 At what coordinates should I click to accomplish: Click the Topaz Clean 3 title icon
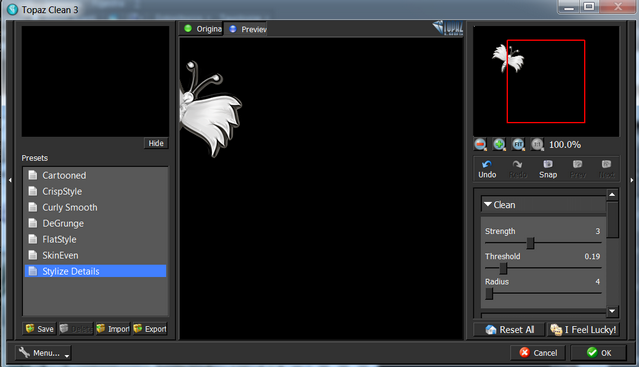coord(13,9)
